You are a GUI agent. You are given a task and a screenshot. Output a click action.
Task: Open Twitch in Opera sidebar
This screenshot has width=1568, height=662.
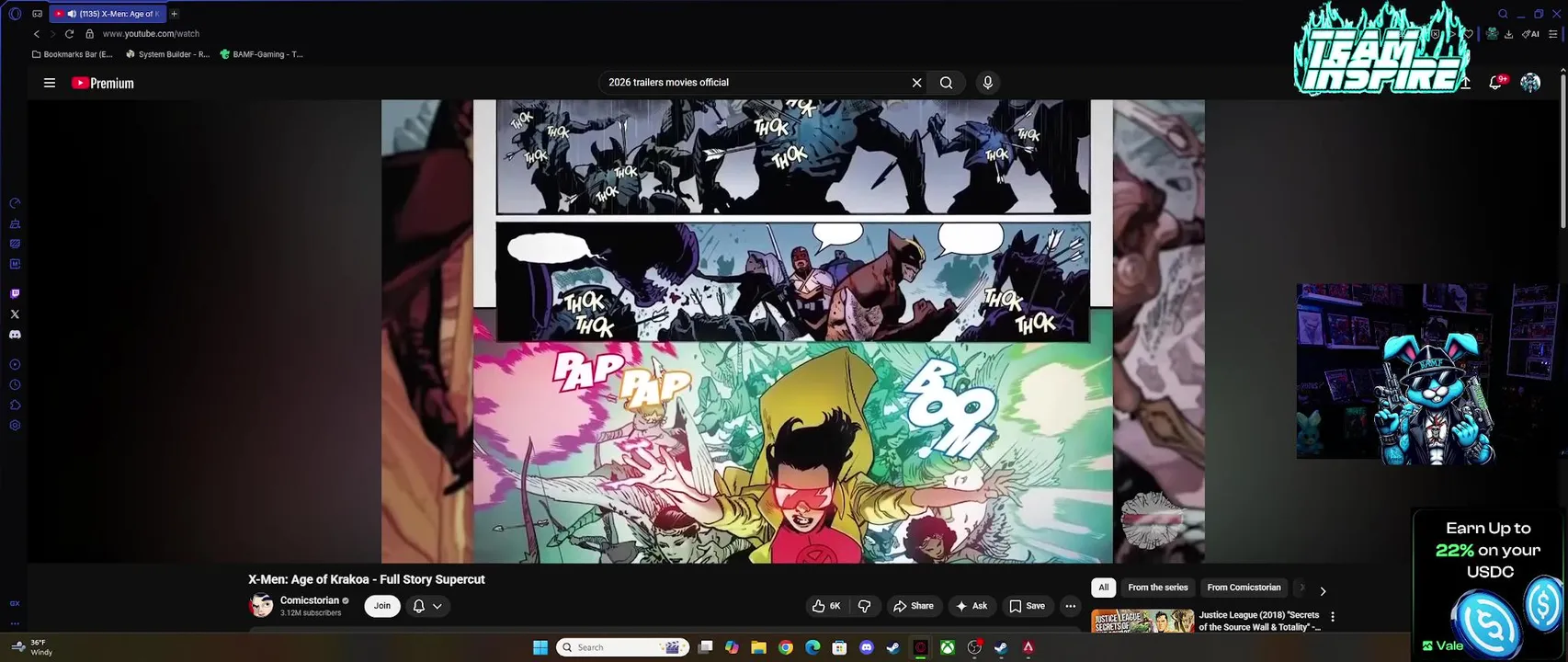(x=15, y=294)
